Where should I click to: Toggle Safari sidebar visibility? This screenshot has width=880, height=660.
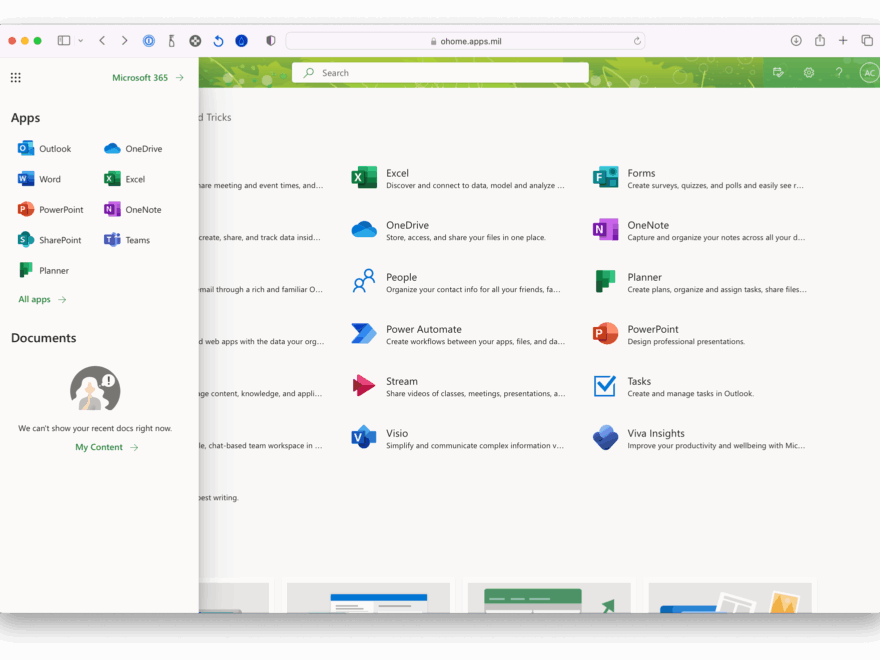(64, 40)
